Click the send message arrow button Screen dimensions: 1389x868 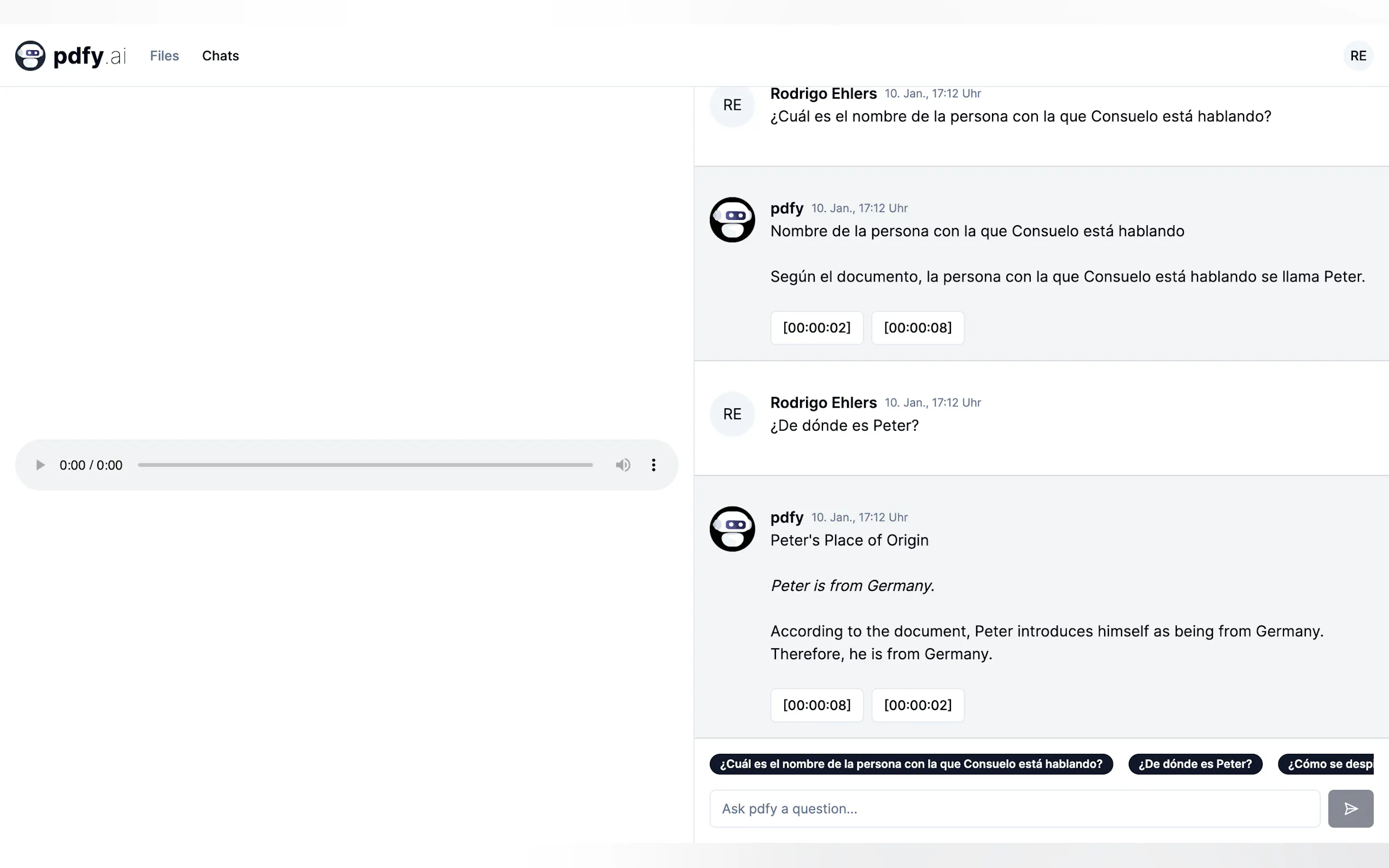click(1350, 808)
